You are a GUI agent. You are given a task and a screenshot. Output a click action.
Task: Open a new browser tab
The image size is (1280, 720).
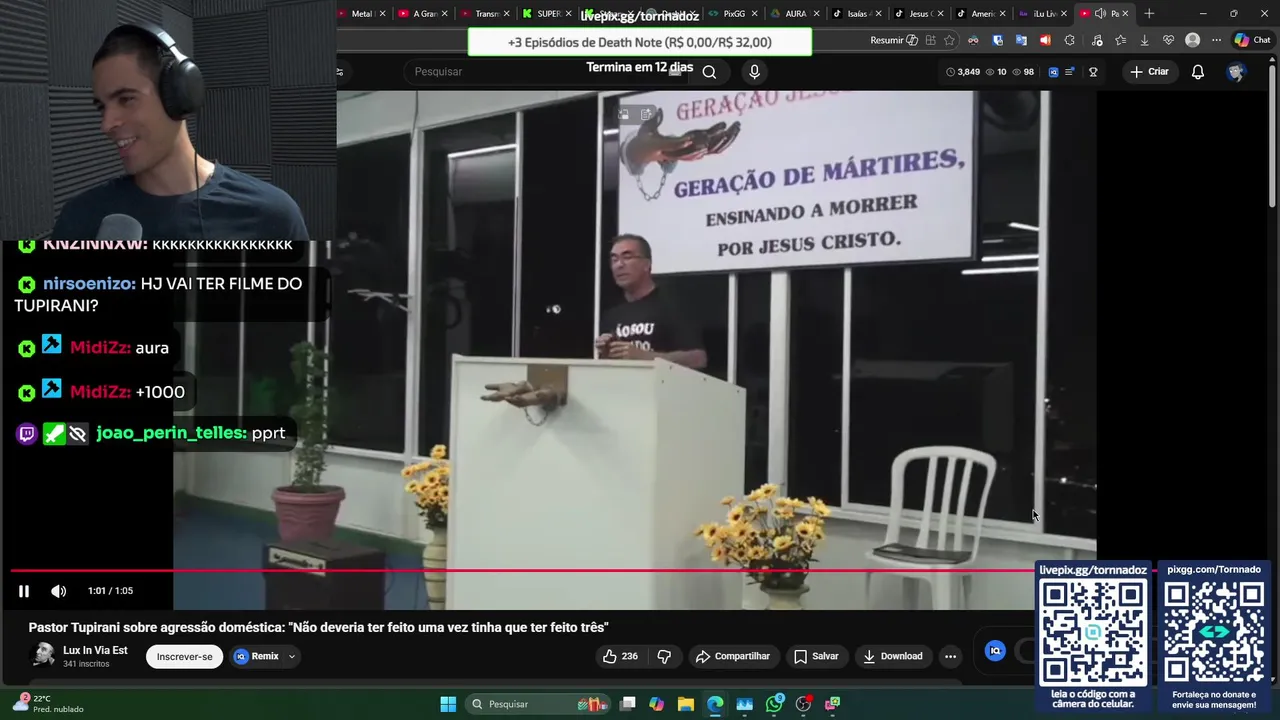pyautogui.click(x=1149, y=13)
